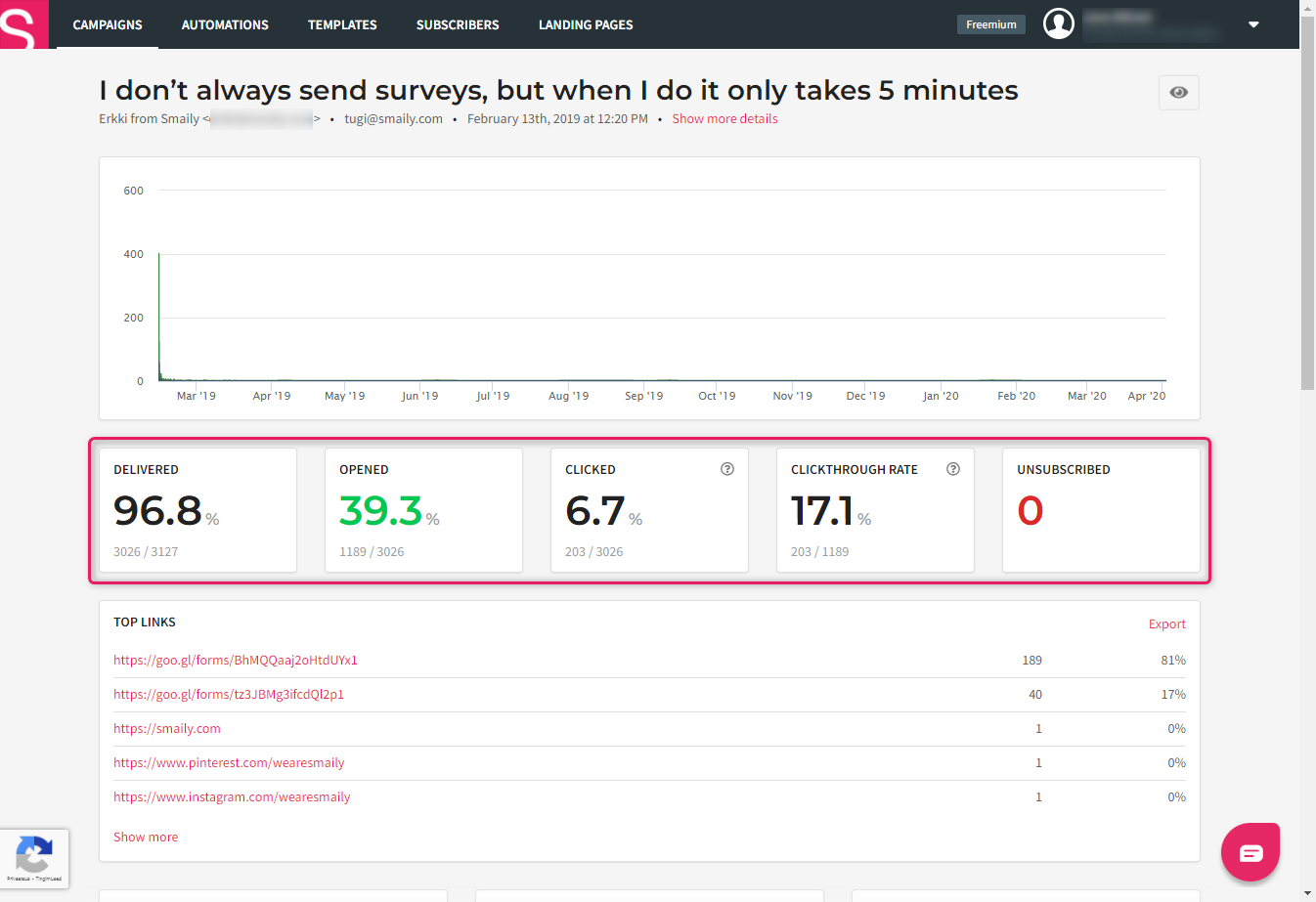The height and width of the screenshot is (902, 1316).
Task: Open help icon for Clickthrough Rate
Action: (953, 469)
